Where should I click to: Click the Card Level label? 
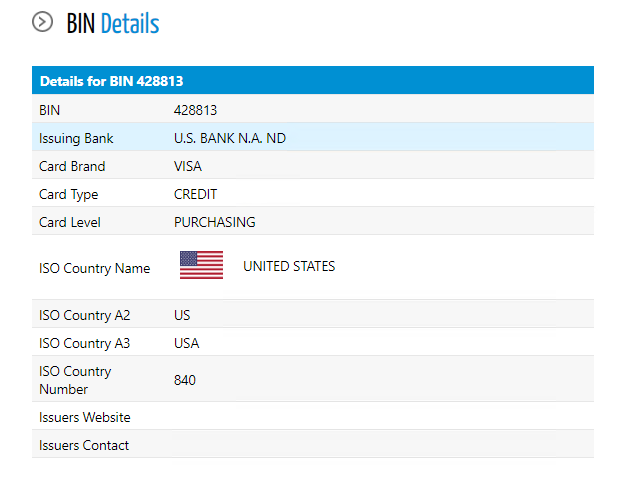click(70, 223)
